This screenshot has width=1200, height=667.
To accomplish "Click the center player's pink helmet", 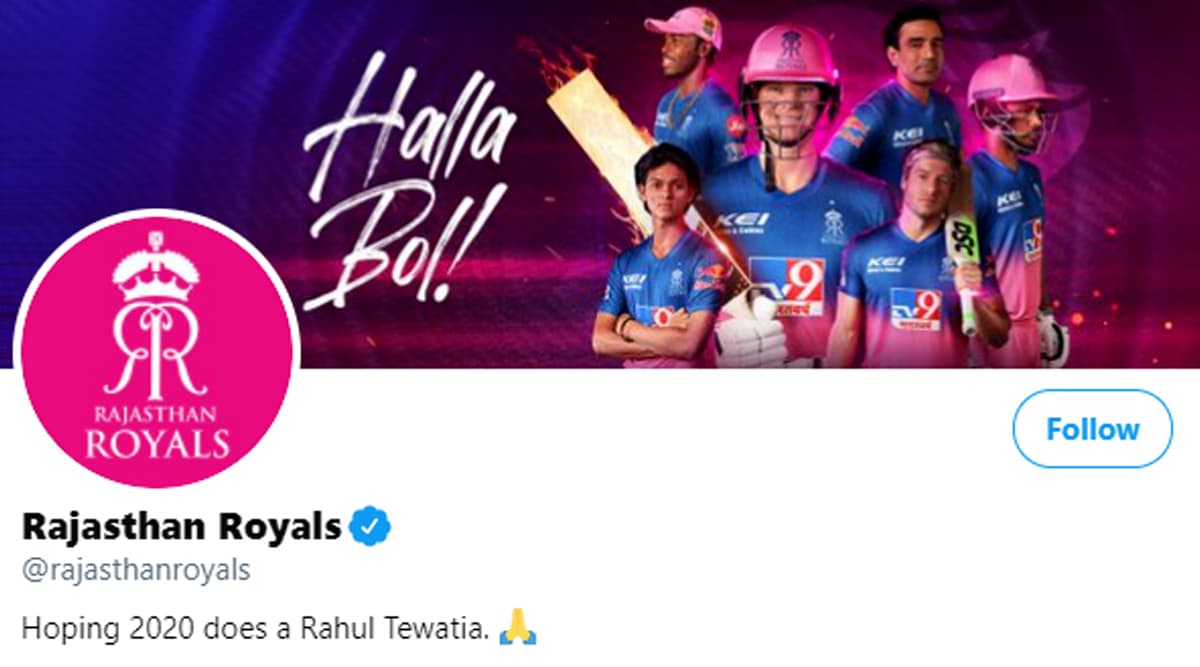I will pos(789,66).
